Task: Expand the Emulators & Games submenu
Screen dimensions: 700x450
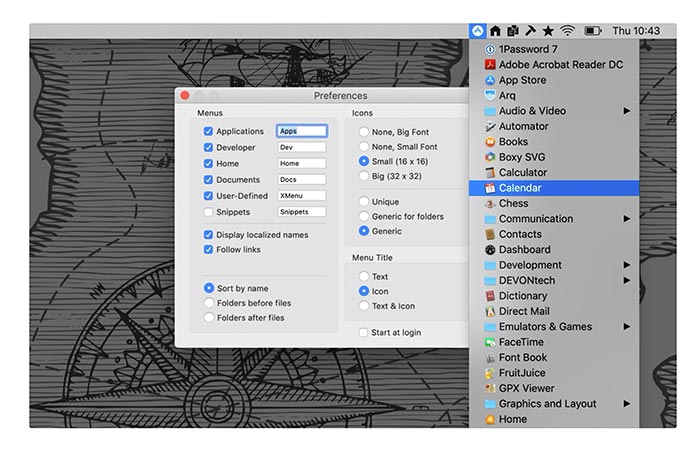Action: point(554,326)
